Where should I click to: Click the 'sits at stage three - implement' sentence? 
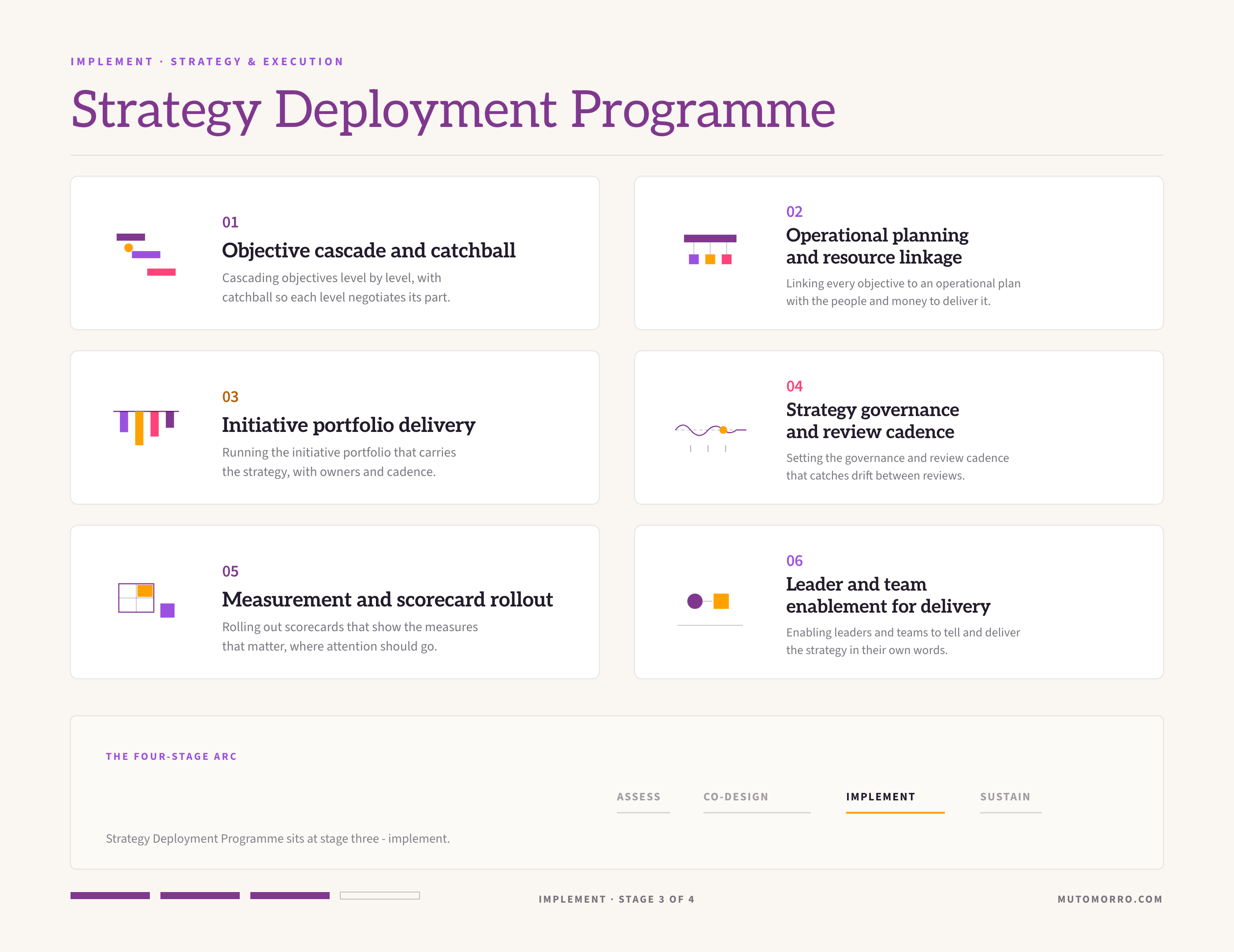(278, 838)
